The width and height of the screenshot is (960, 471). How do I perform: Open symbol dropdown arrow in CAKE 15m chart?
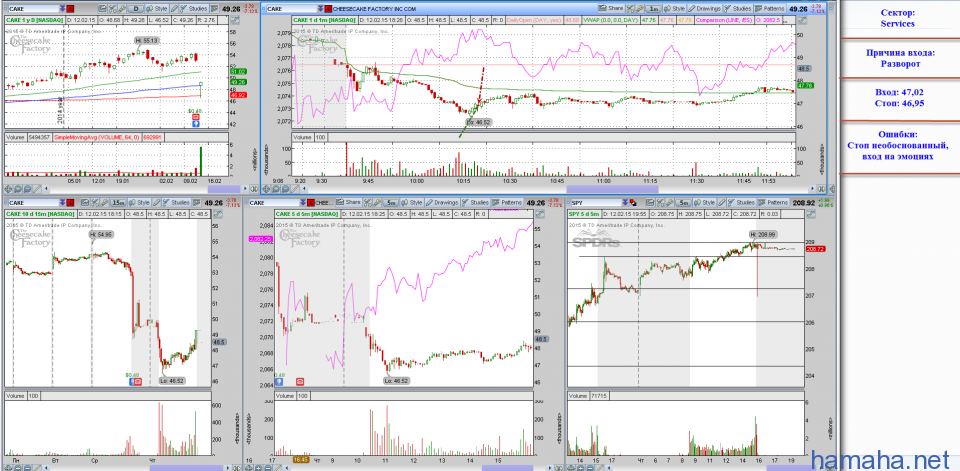point(62,203)
